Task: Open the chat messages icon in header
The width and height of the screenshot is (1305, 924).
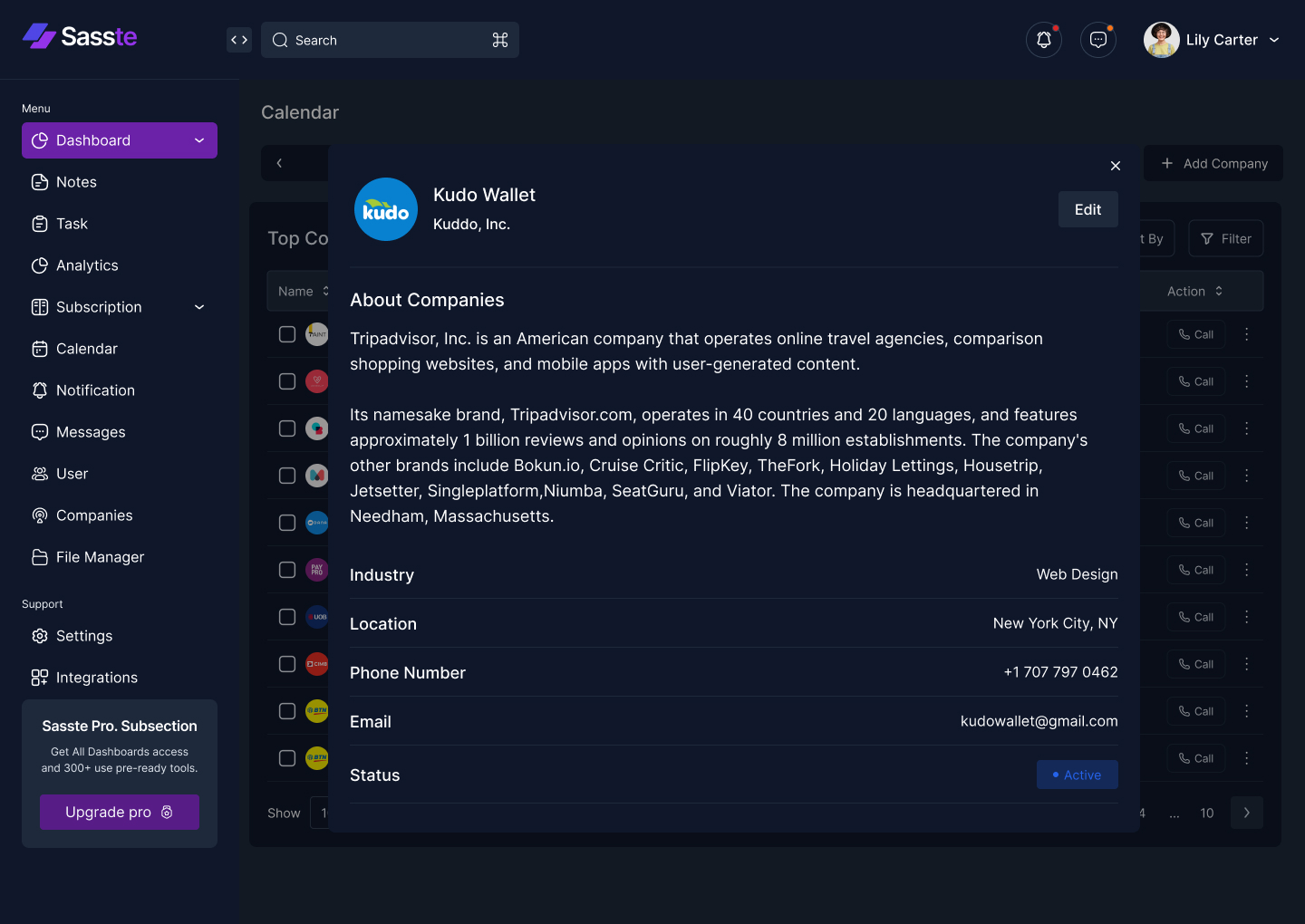Action: [x=1098, y=40]
